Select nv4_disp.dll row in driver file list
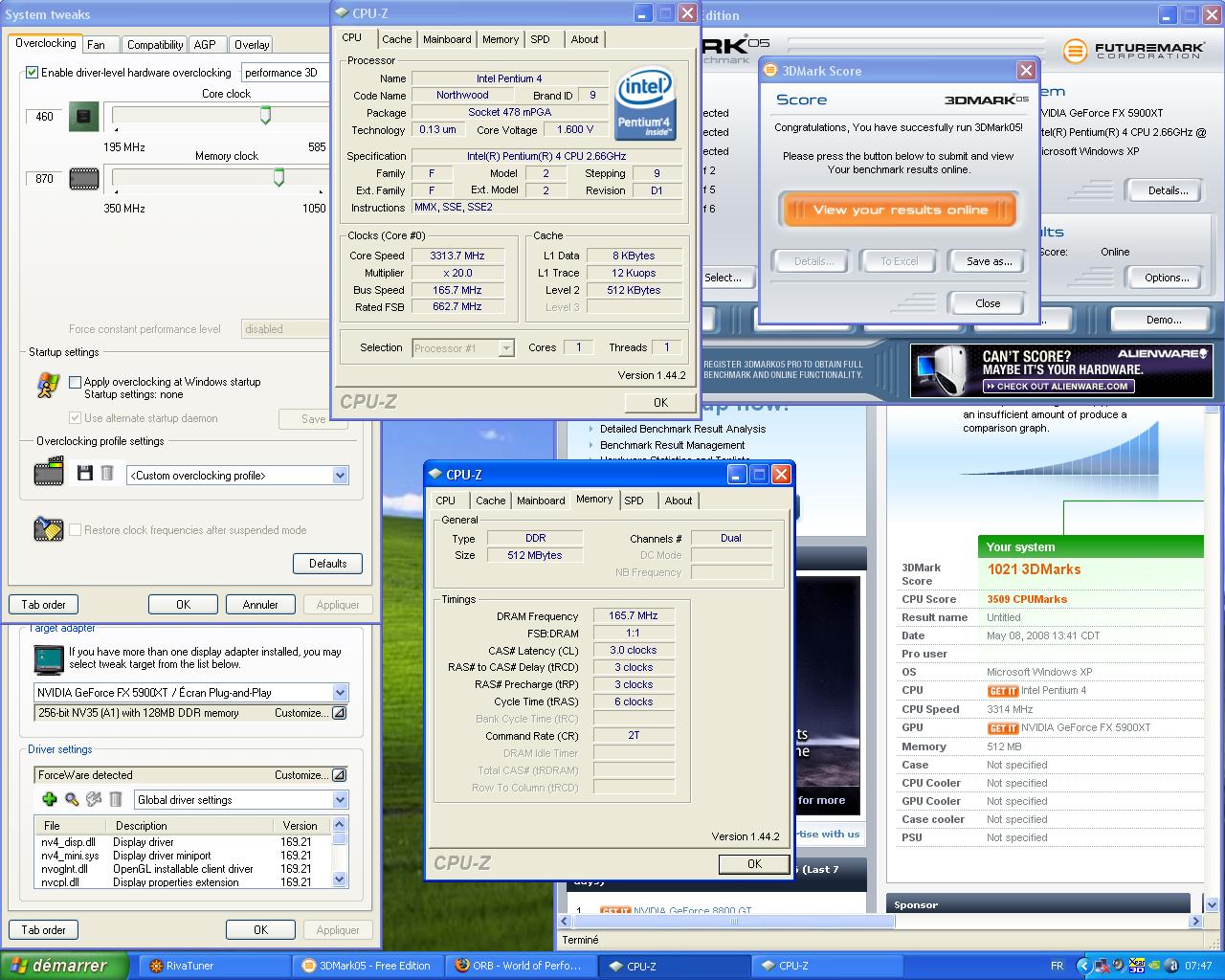The image size is (1225, 980). coord(182,842)
